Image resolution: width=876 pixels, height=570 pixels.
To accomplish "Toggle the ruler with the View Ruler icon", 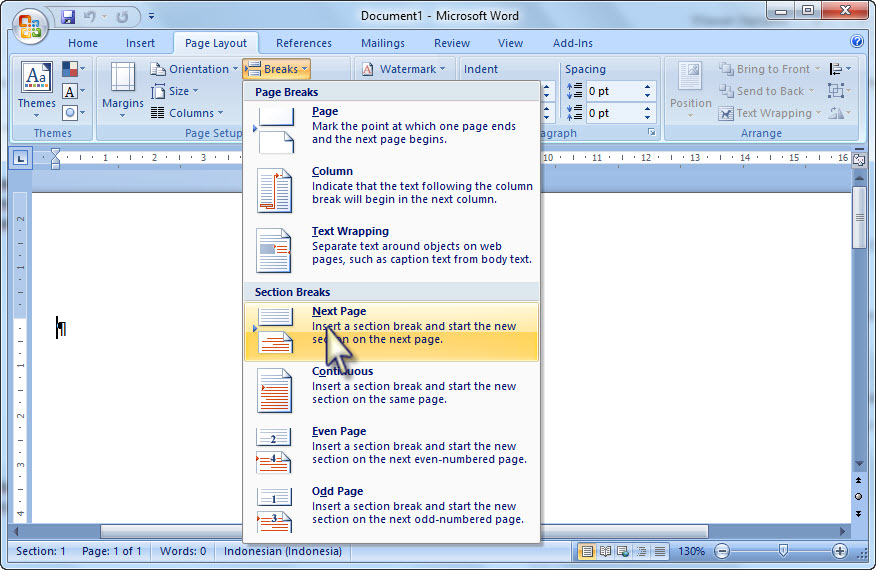I will (859, 159).
